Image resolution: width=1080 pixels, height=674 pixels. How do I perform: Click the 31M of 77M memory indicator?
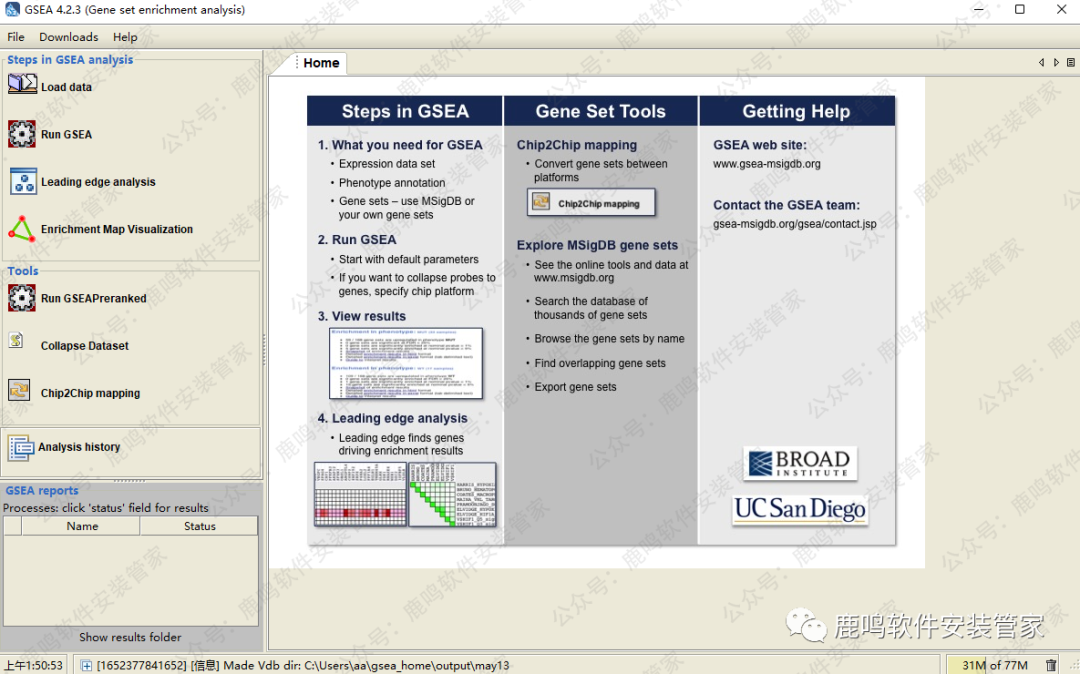(x=994, y=665)
